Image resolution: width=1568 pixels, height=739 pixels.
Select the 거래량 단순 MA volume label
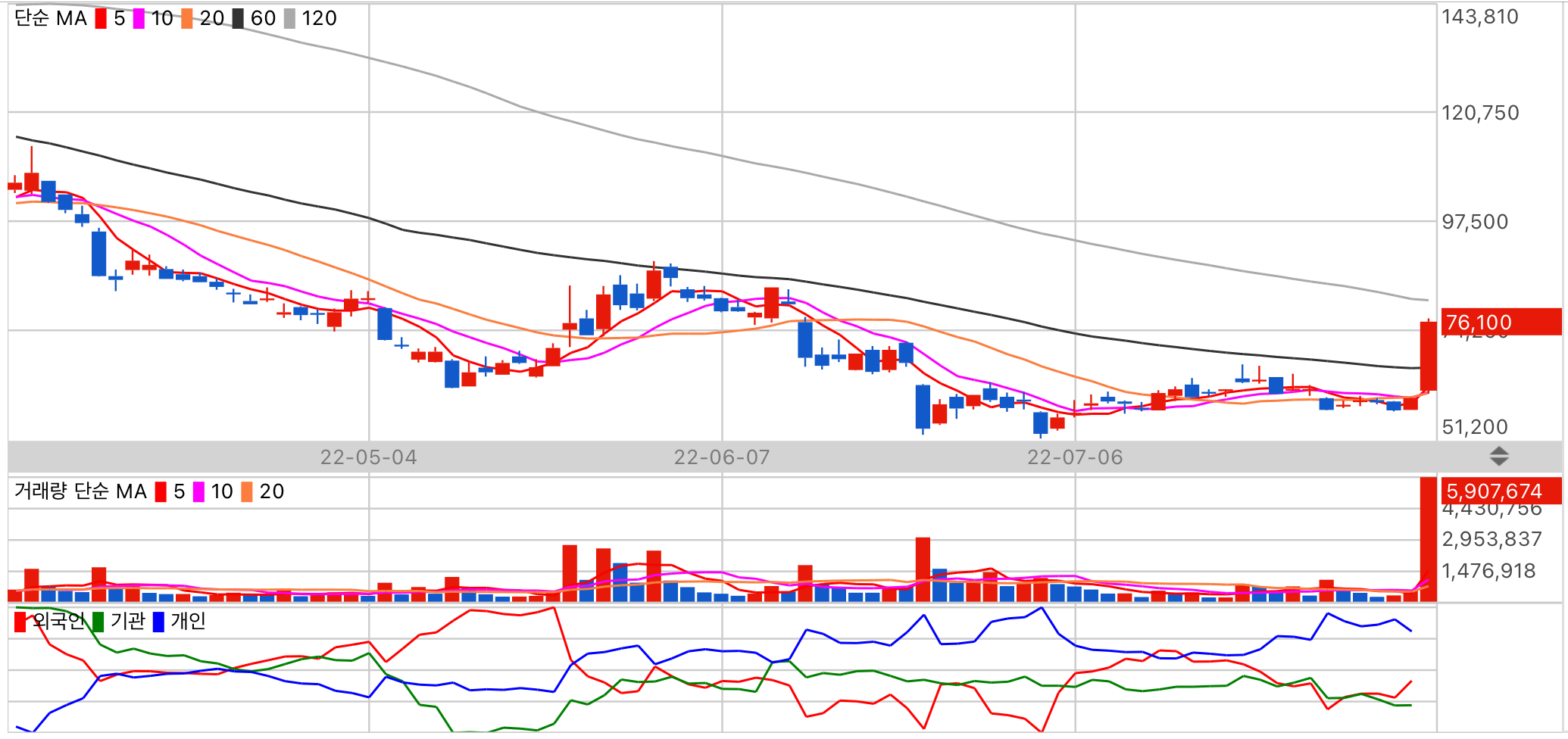pos(80,491)
